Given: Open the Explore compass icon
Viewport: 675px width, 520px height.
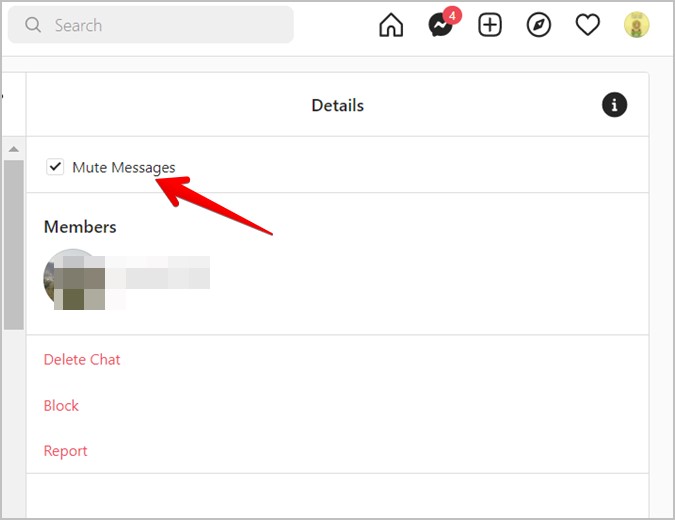Looking at the screenshot, I should (539, 25).
